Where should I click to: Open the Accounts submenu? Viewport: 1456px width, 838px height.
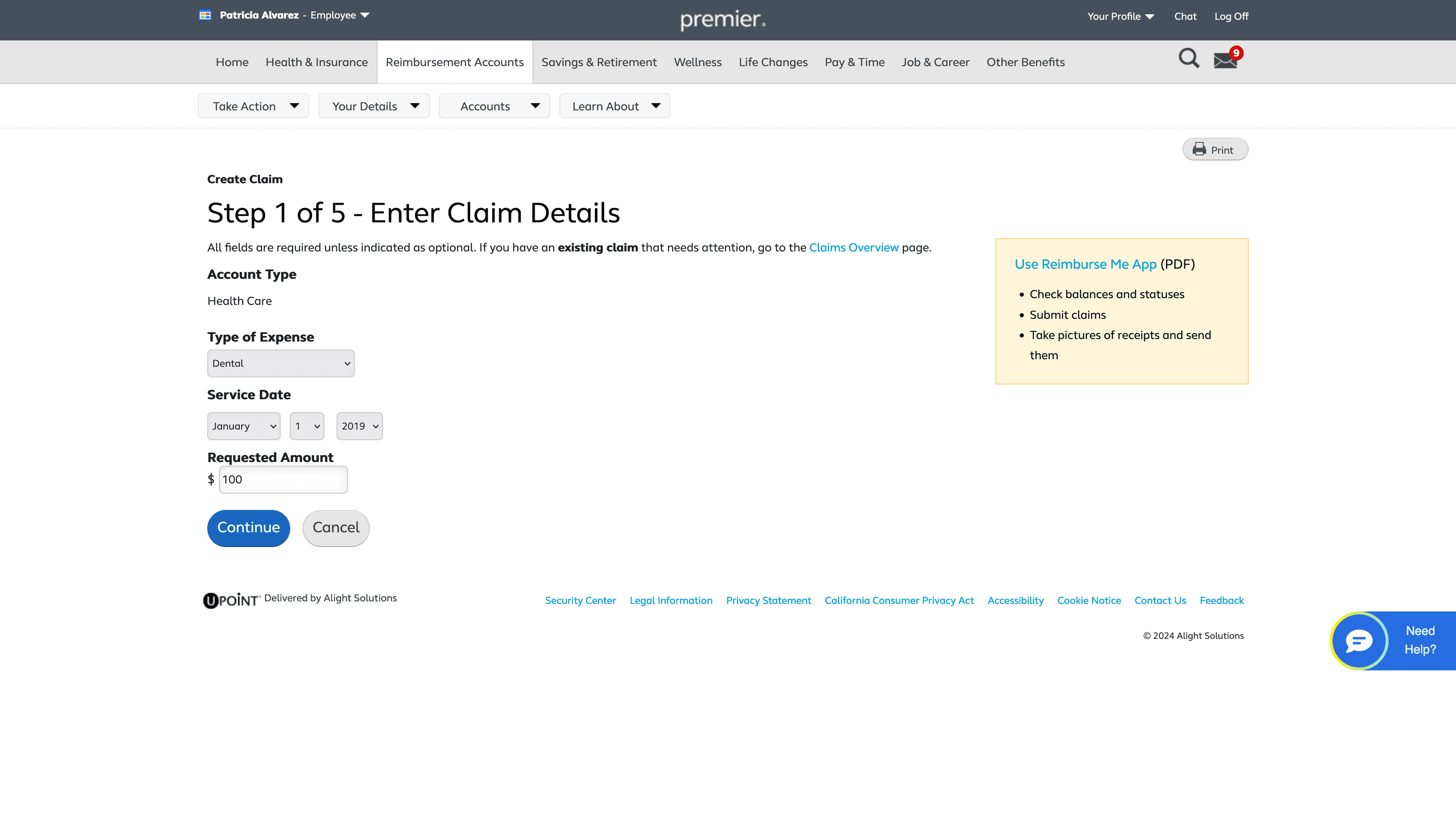pos(494,106)
